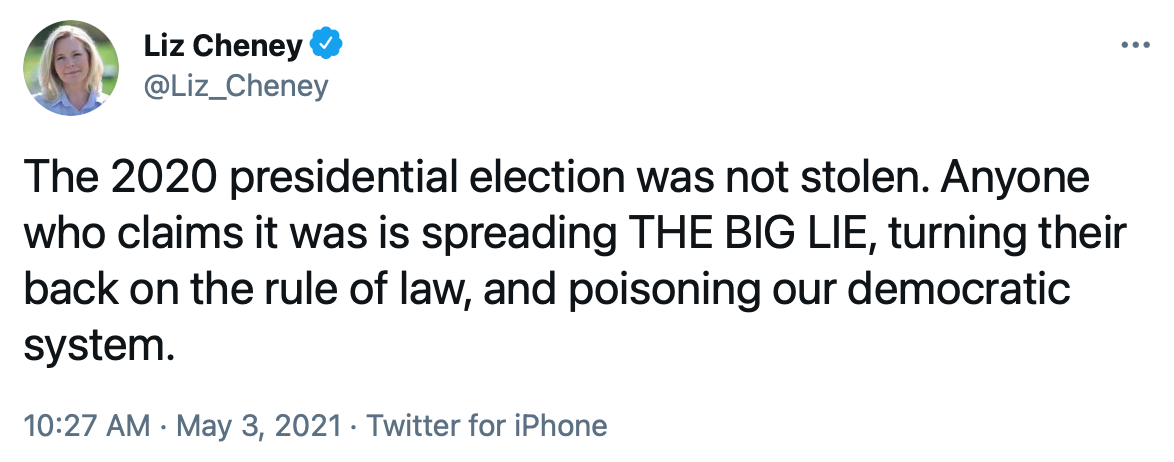Click the 10:27 AM timestamp

click(85, 426)
